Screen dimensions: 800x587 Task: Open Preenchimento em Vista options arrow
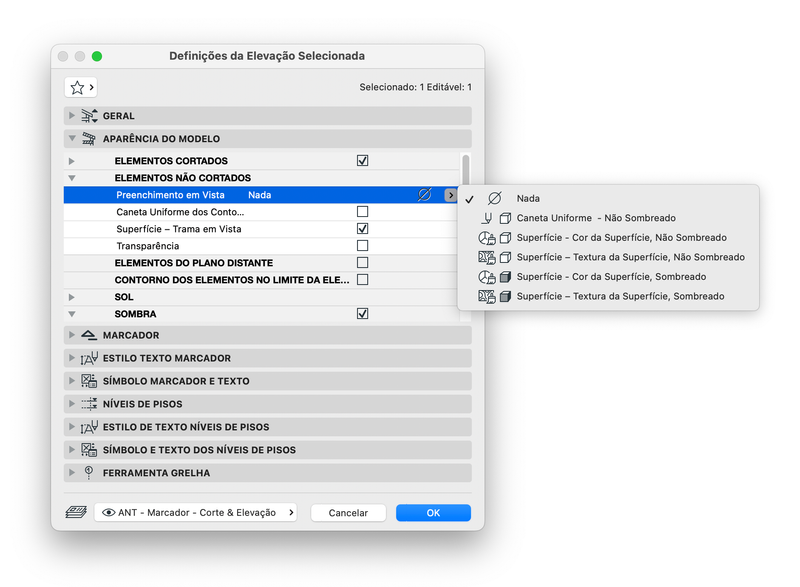[x=451, y=195]
